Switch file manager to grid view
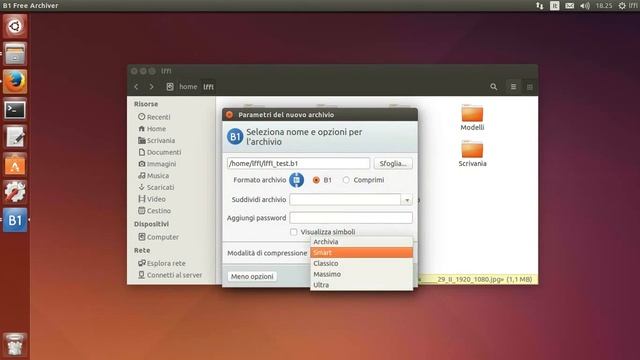 529,87
